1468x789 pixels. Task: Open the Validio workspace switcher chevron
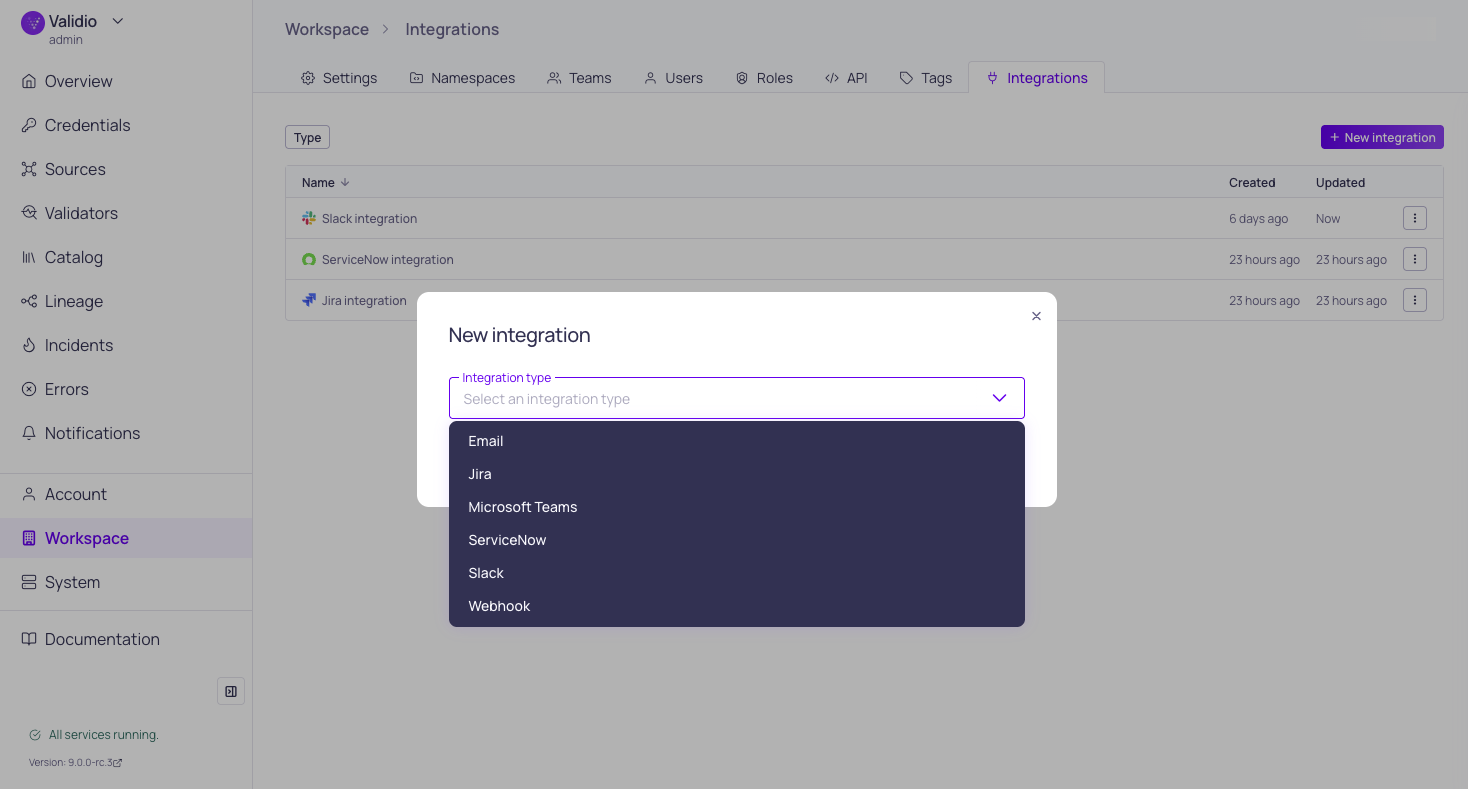[x=118, y=21]
